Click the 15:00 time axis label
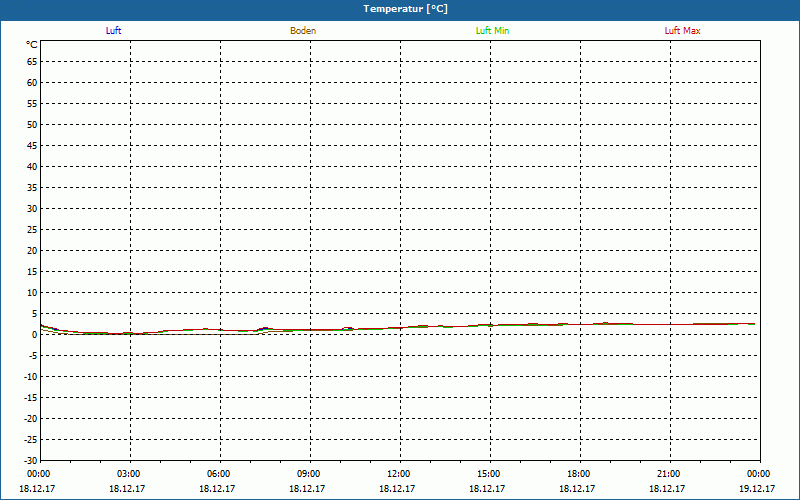800x500 pixels. [488, 474]
